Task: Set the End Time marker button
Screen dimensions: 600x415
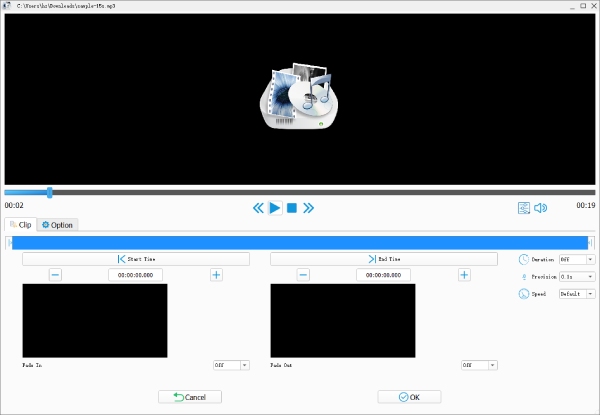Action: coord(384,259)
